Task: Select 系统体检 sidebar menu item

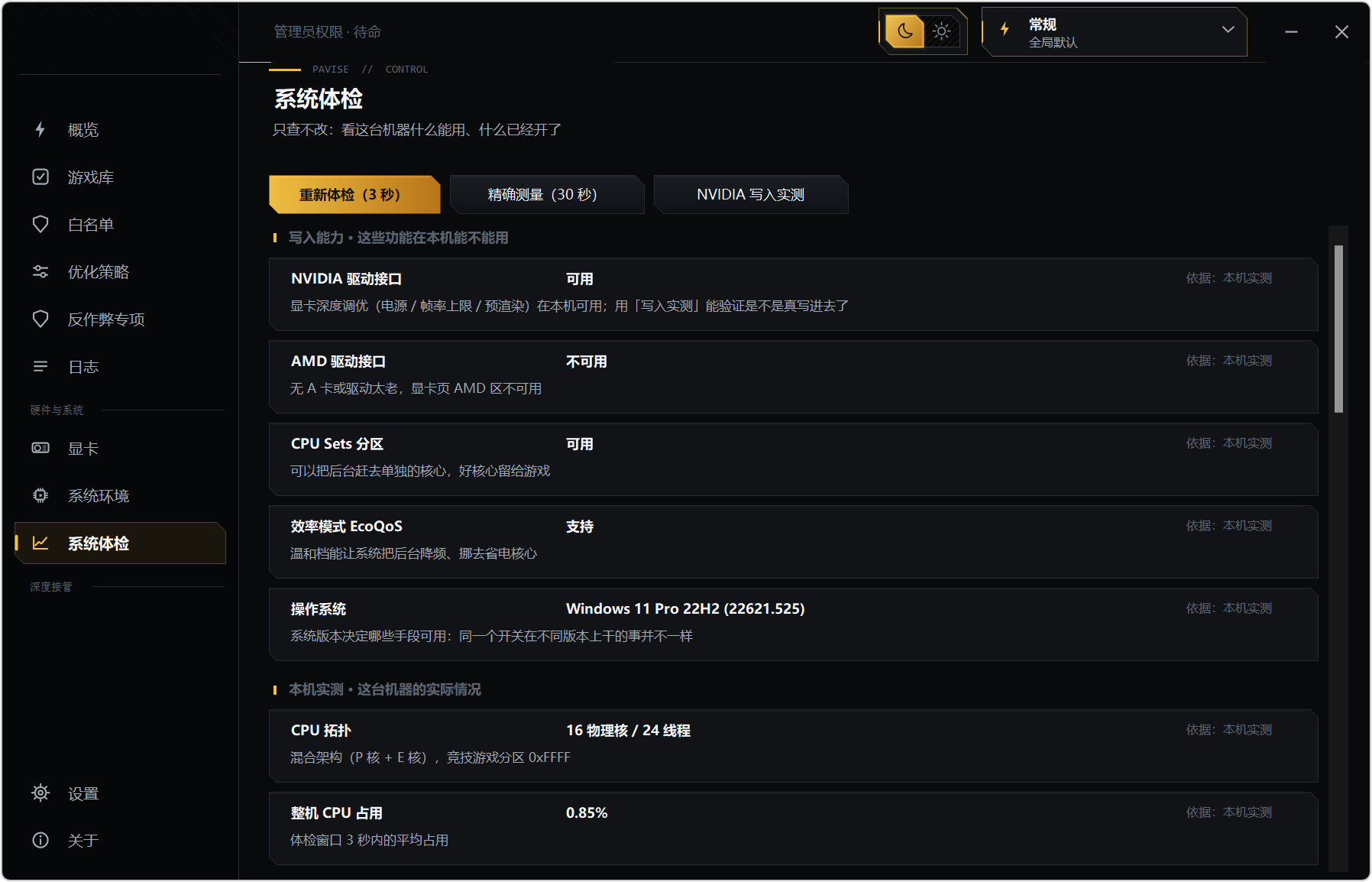Action: coord(120,543)
